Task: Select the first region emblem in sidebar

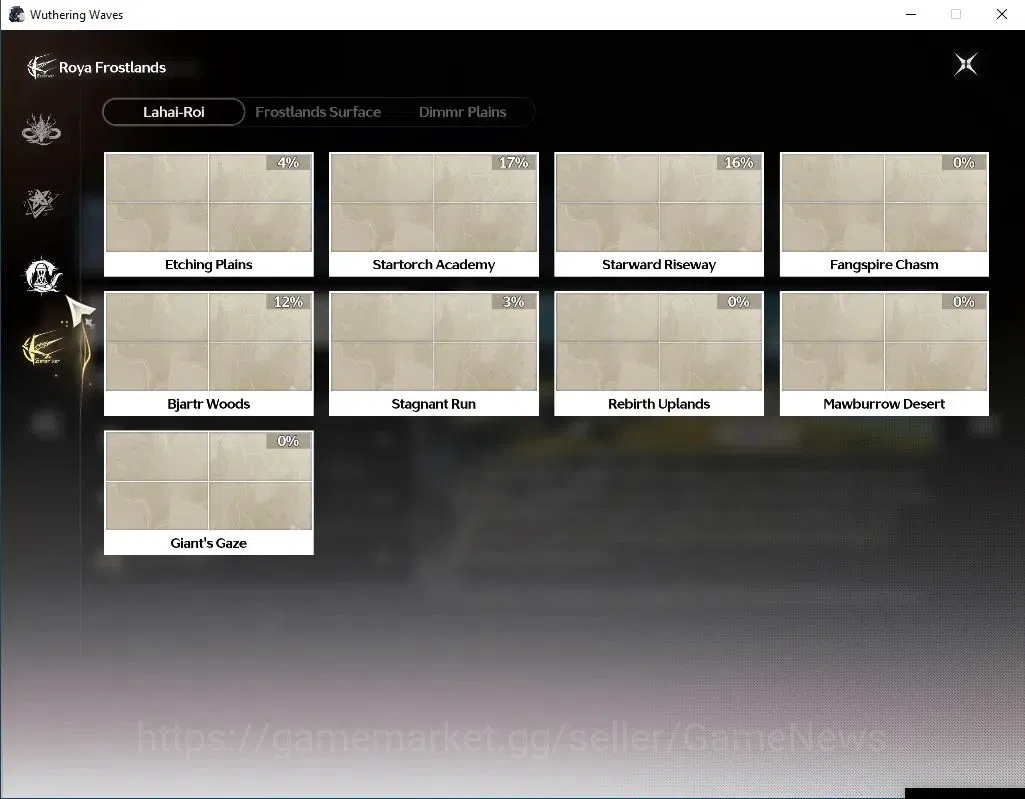Action: point(41,129)
